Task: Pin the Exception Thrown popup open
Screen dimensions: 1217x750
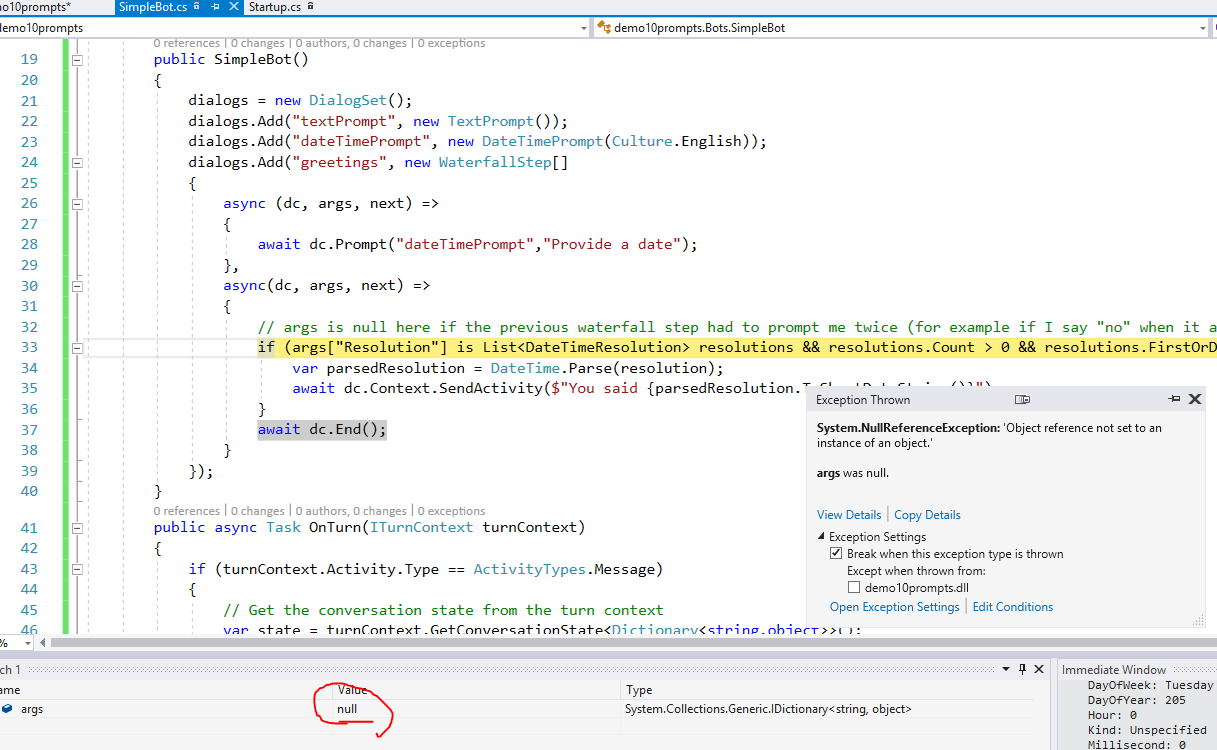Action: tap(1175, 398)
